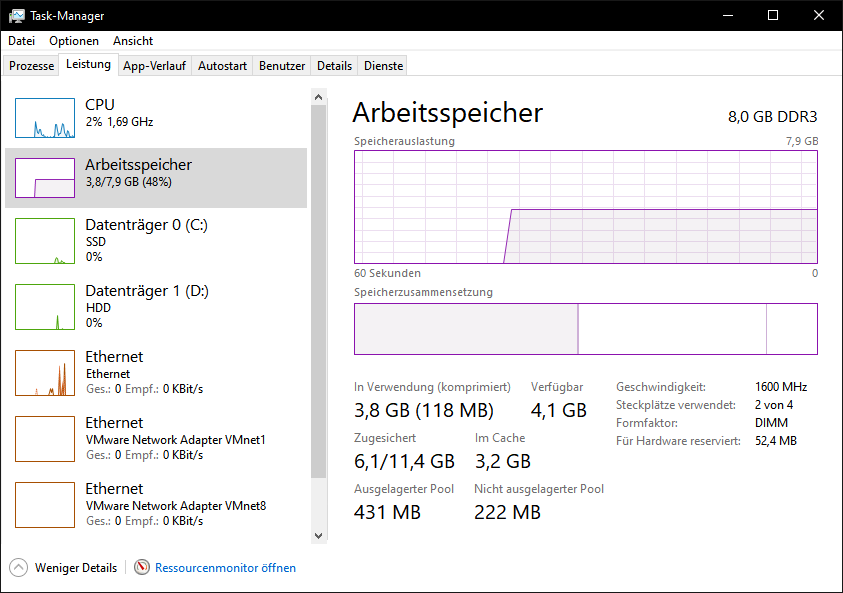Collapse view with Weniger Details chevron
The image size is (843, 593).
(19, 568)
